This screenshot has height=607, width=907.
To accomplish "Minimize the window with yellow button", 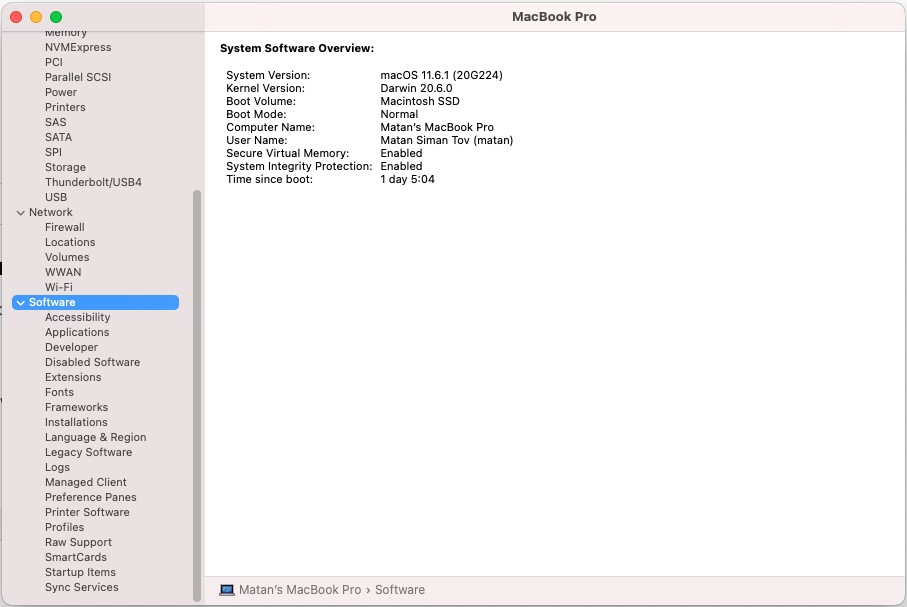I will point(36,17).
